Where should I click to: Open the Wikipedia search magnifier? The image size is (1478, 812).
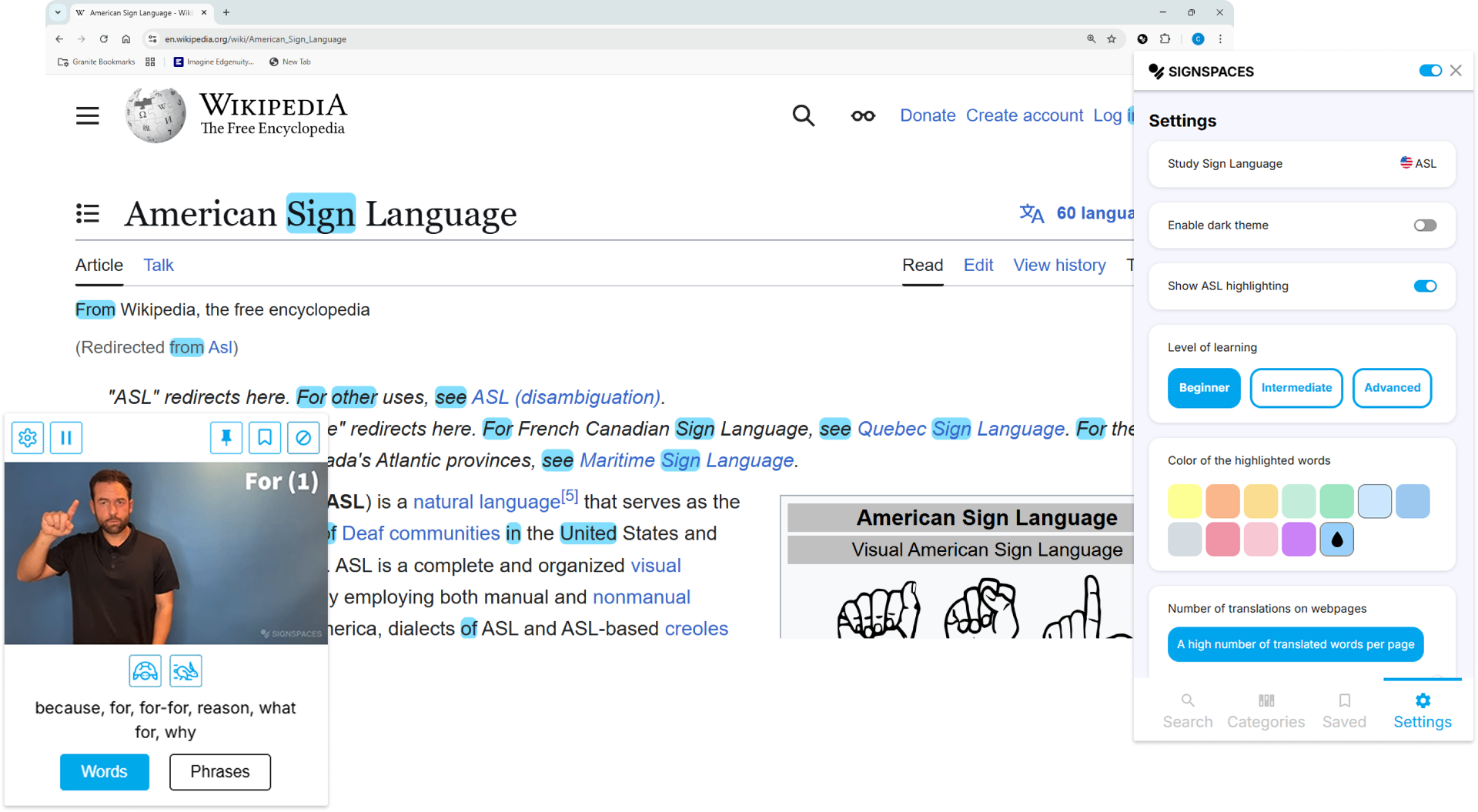(803, 115)
